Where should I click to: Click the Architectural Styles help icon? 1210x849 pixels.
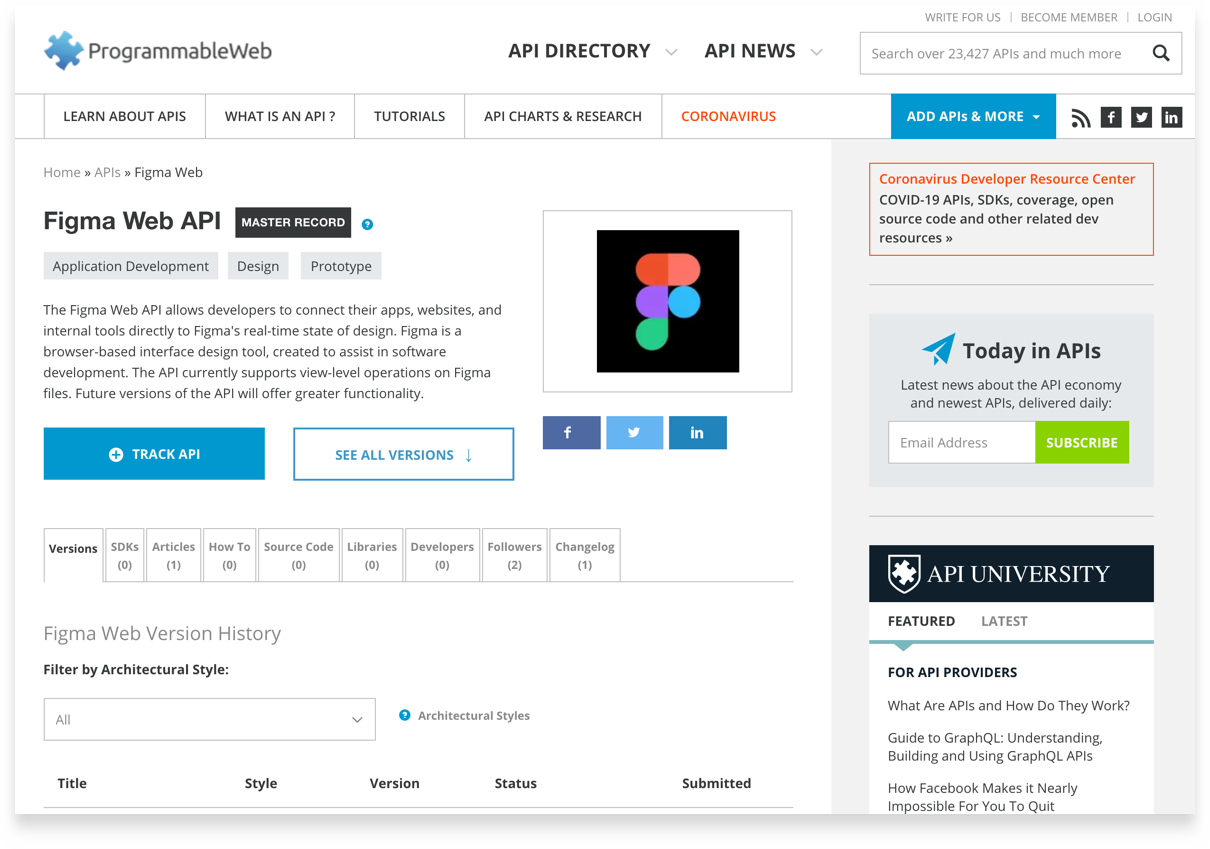(405, 715)
